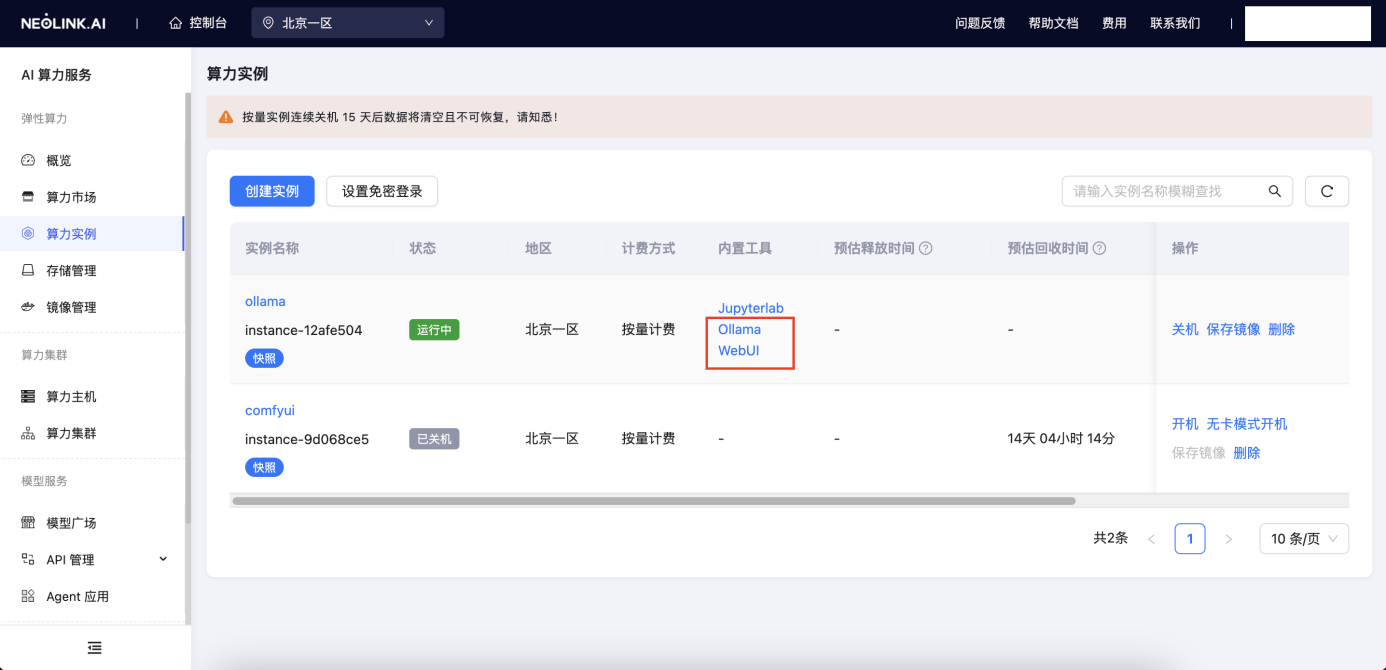1386x670 pixels.
Task: Expand the API 管理 menu
Action: click(x=90, y=559)
